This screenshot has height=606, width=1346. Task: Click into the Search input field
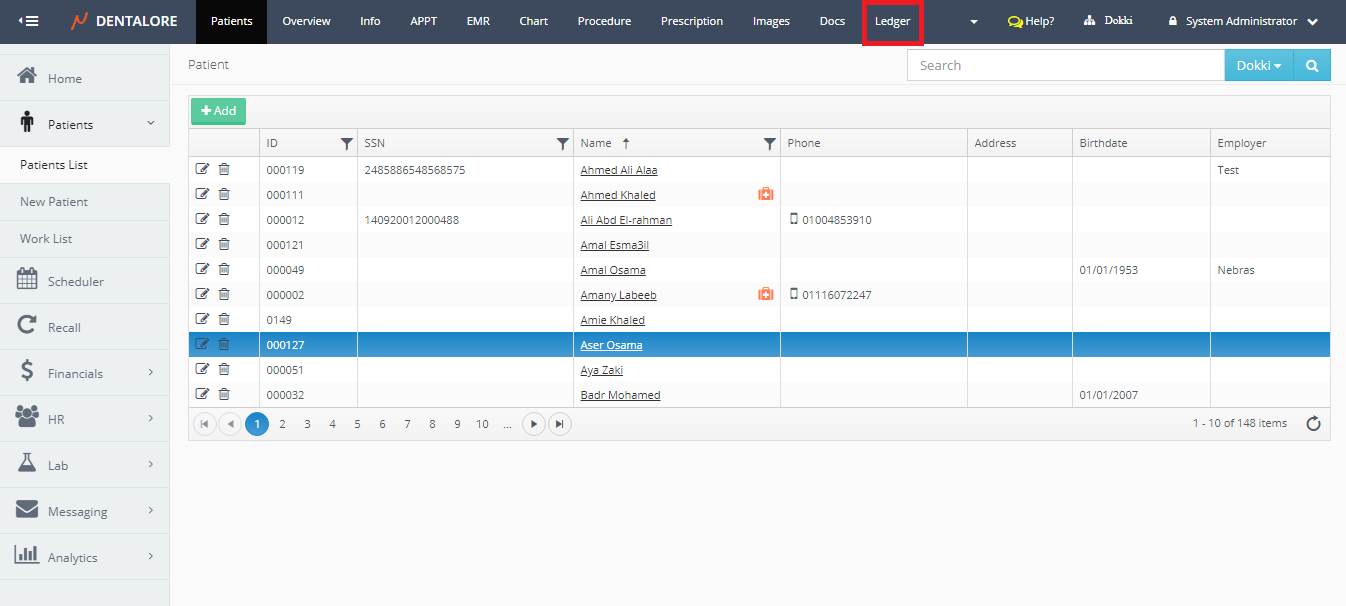click(1065, 65)
